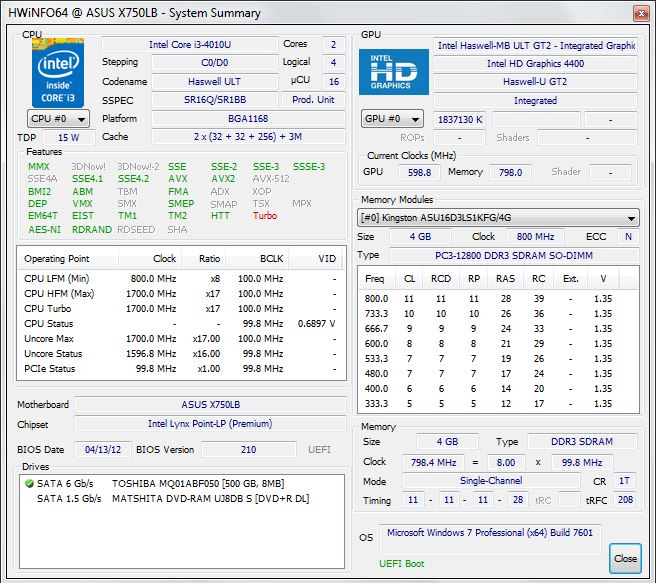This screenshot has width=656, height=583.
Task: Click the RDRAND feature label
Action: (x=92, y=230)
